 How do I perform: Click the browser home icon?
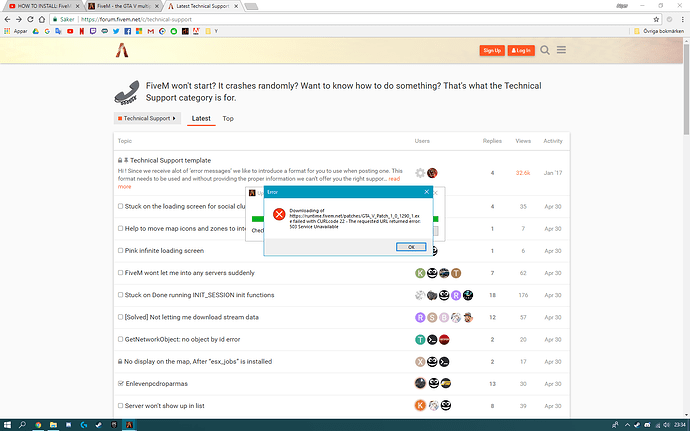tap(42, 19)
